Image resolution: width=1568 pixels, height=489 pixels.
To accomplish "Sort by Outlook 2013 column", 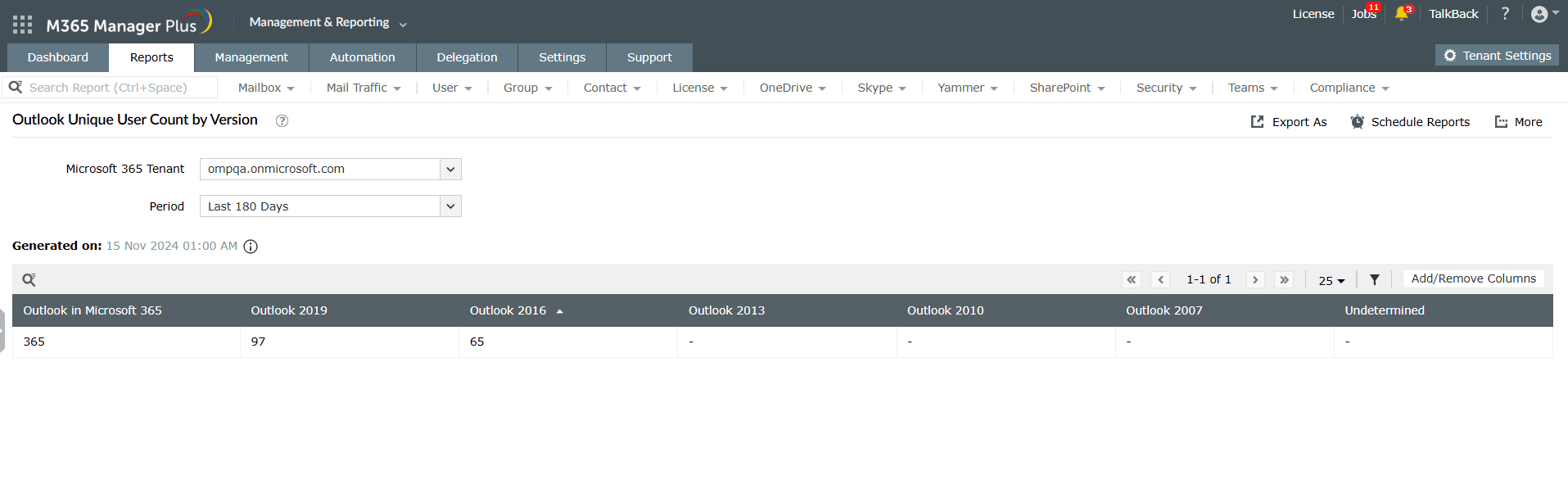I will (x=726, y=310).
